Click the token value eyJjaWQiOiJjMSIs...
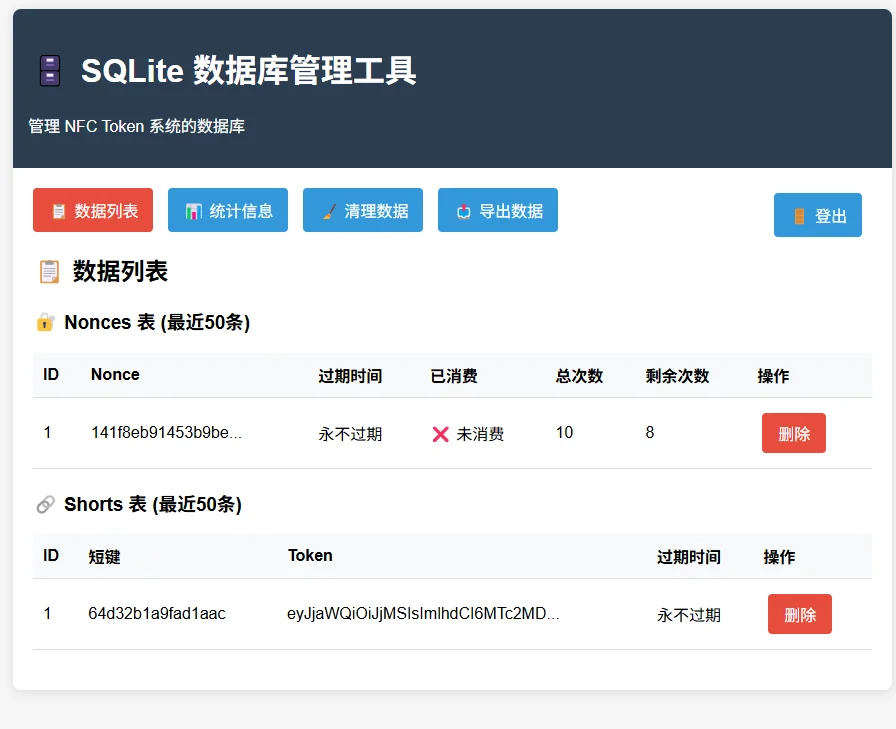Viewport: 896px width, 729px height. tap(423, 614)
